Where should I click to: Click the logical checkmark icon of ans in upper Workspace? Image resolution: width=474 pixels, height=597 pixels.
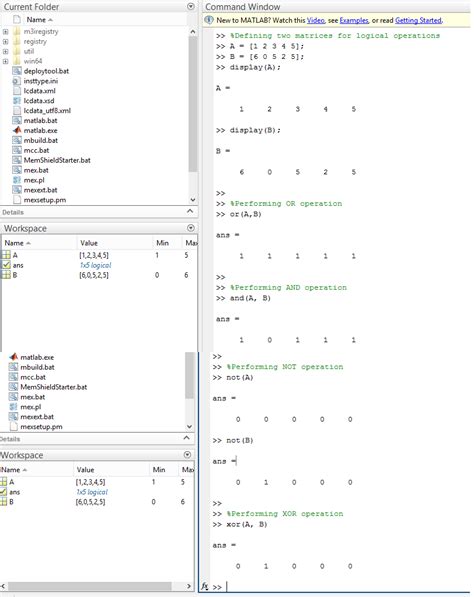[6, 265]
